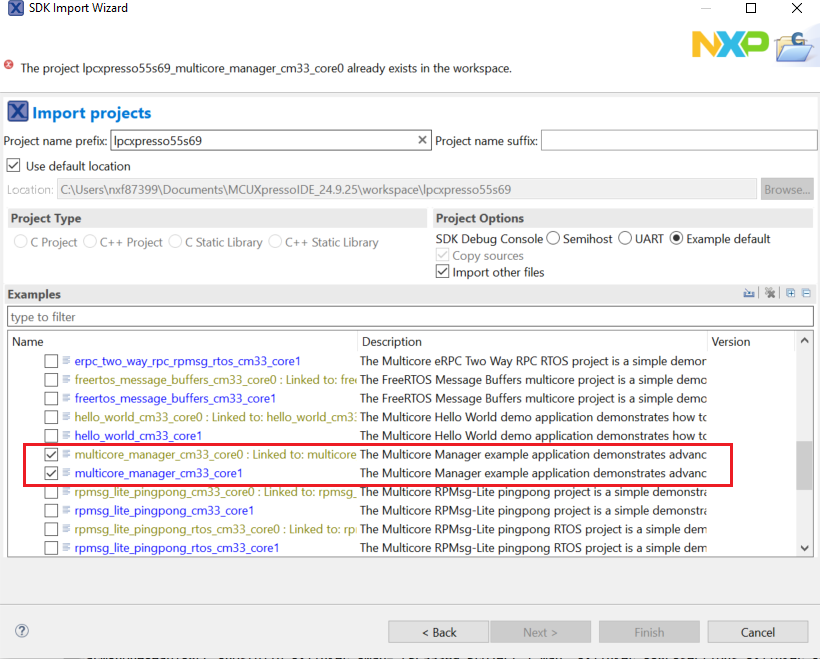Viewport: 820px width, 659px height.
Task: Select the erpc_two_way_rpc_rpmsg_rtos_cm33_core1 row text
Action: tap(187, 361)
